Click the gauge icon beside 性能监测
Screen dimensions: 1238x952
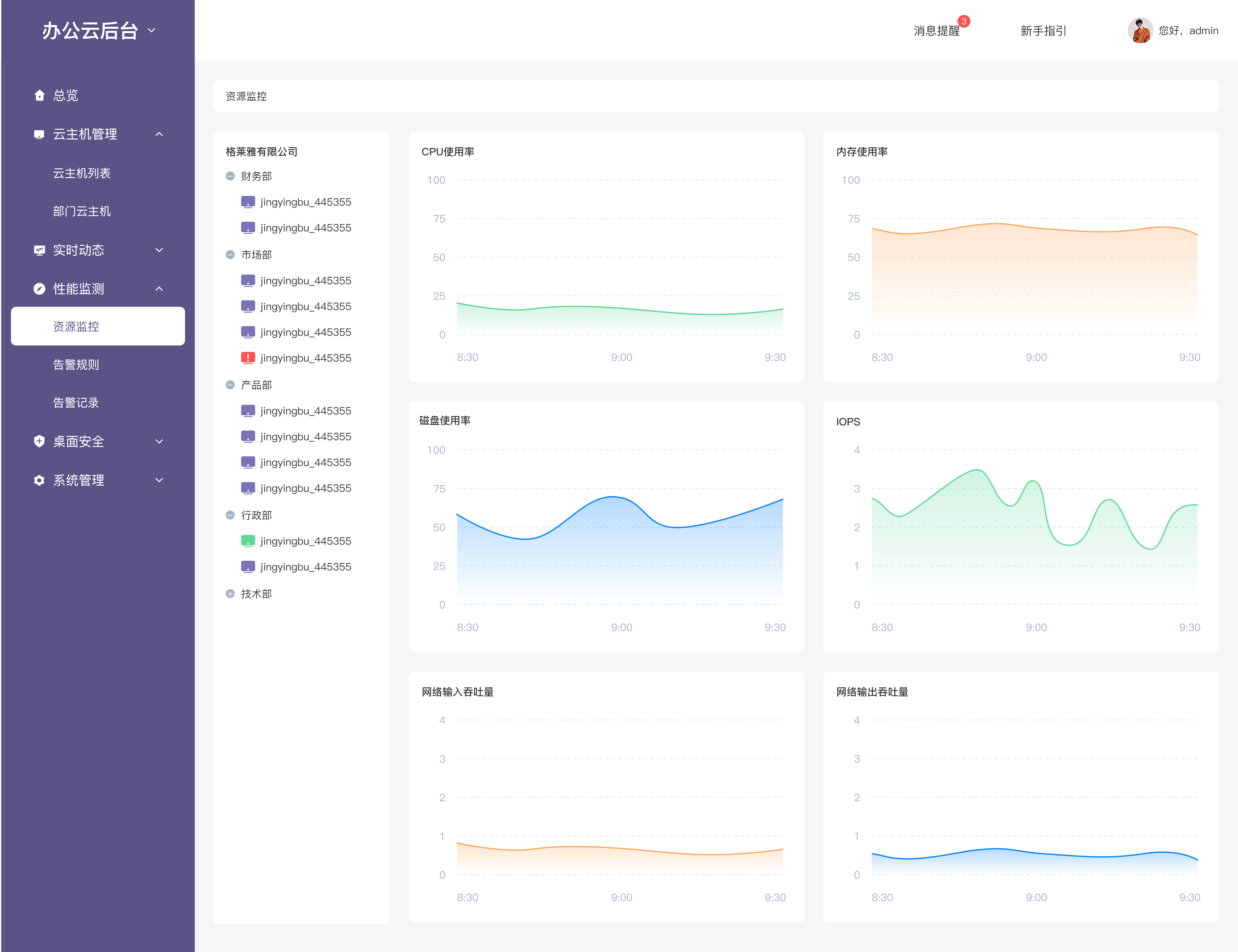tap(39, 289)
